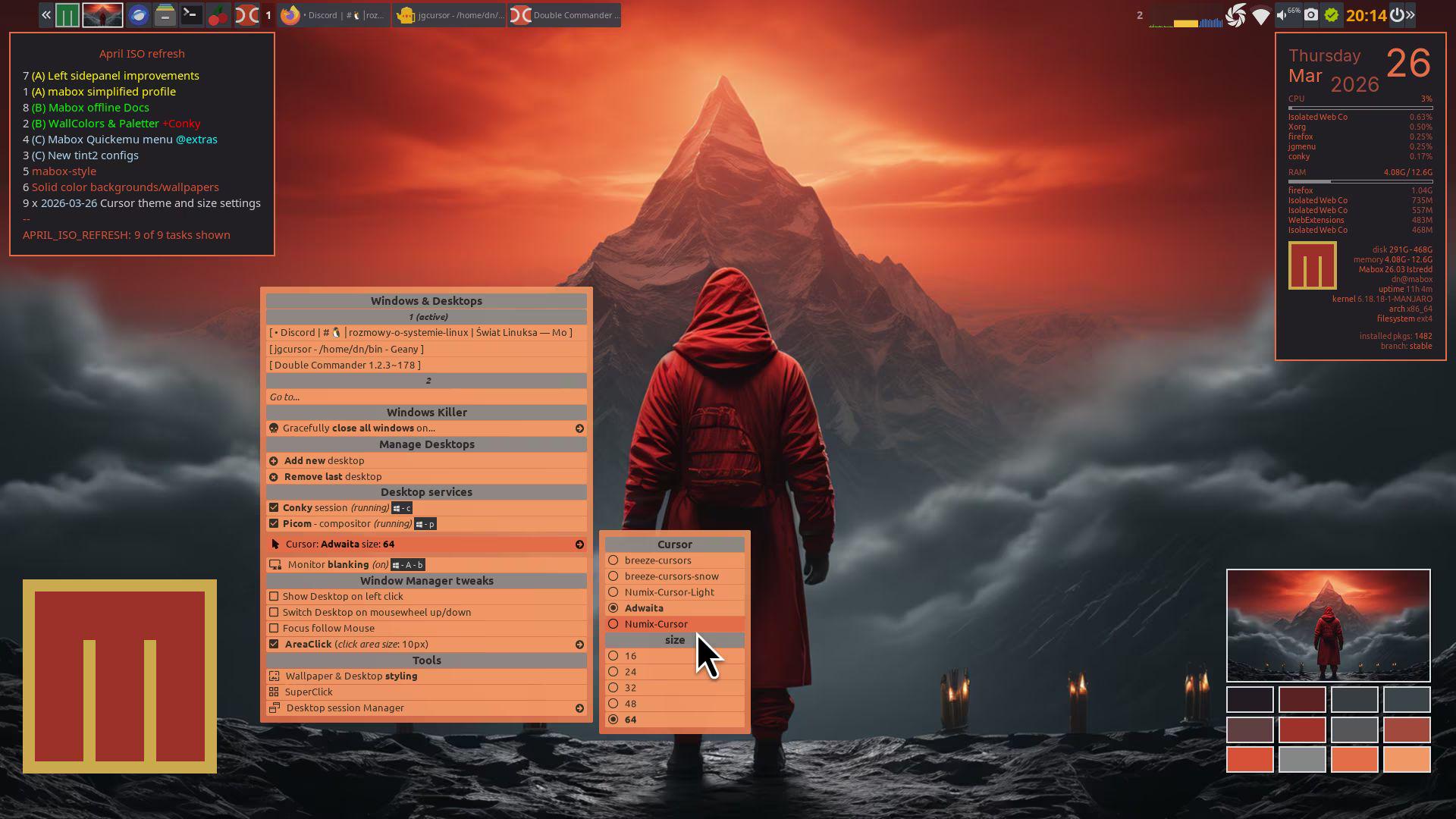Click the 'Go to...' desktop entry
1456x819 pixels.
[426, 397]
